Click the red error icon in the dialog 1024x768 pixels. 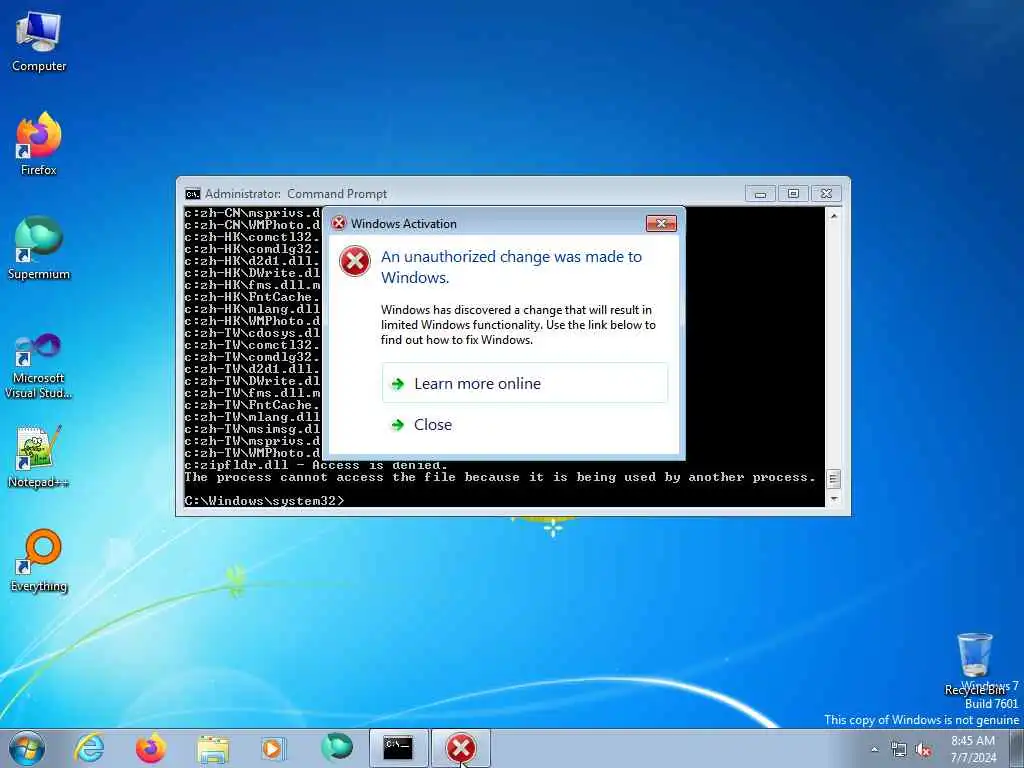click(x=355, y=261)
